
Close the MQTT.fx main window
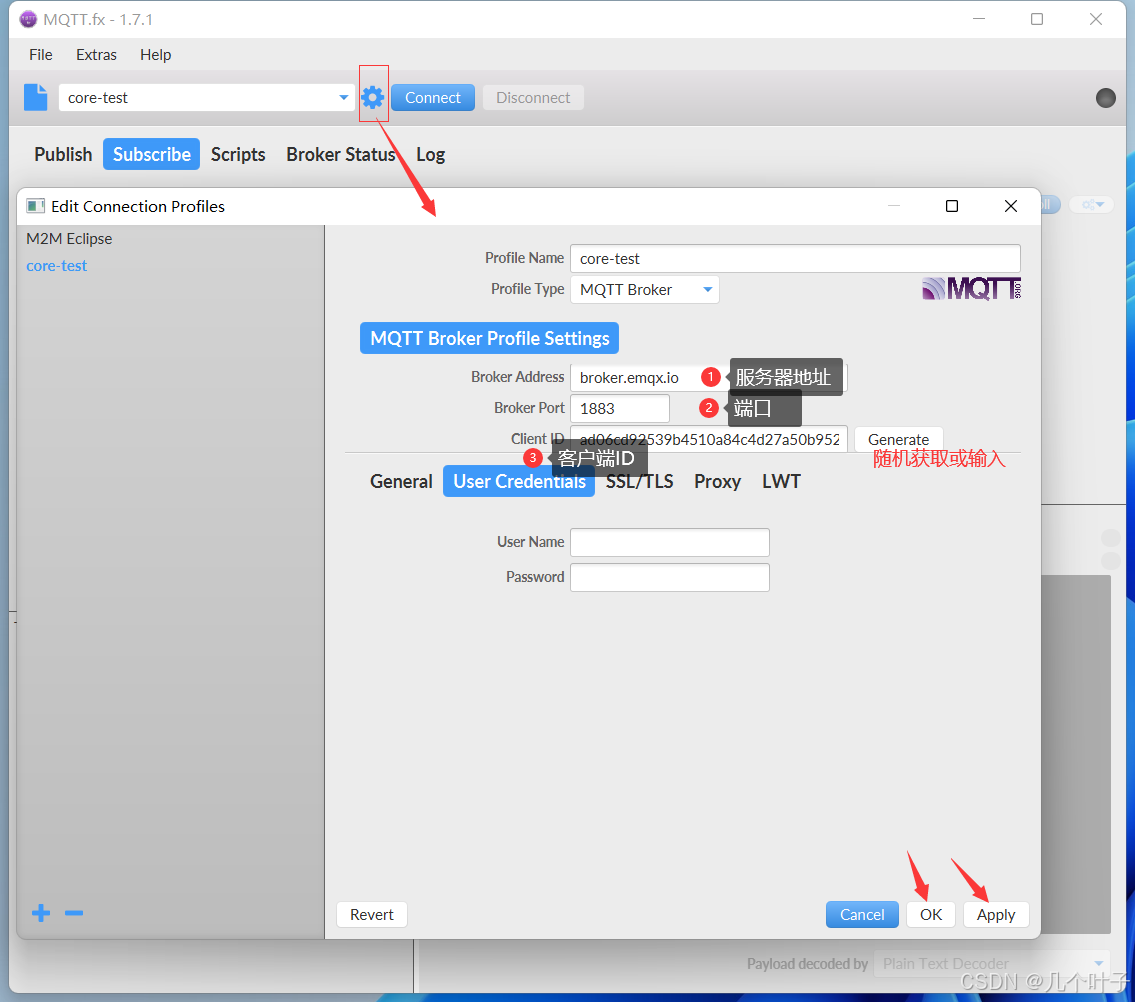pyautogui.click(x=1096, y=20)
